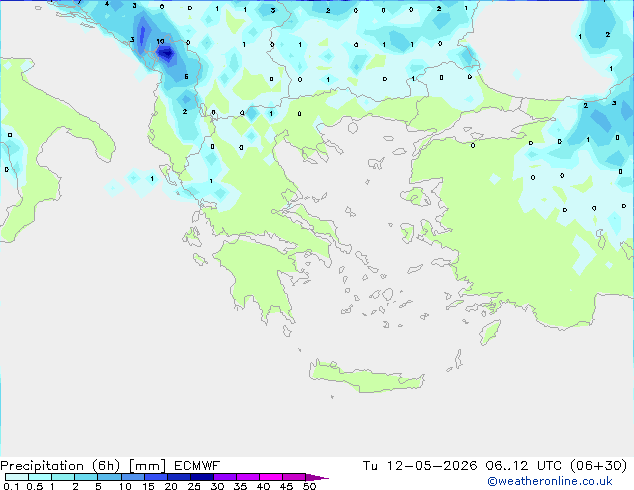The width and height of the screenshot is (634, 490).
Task: Click the '10' precipitation value on the map
Action: (160, 41)
